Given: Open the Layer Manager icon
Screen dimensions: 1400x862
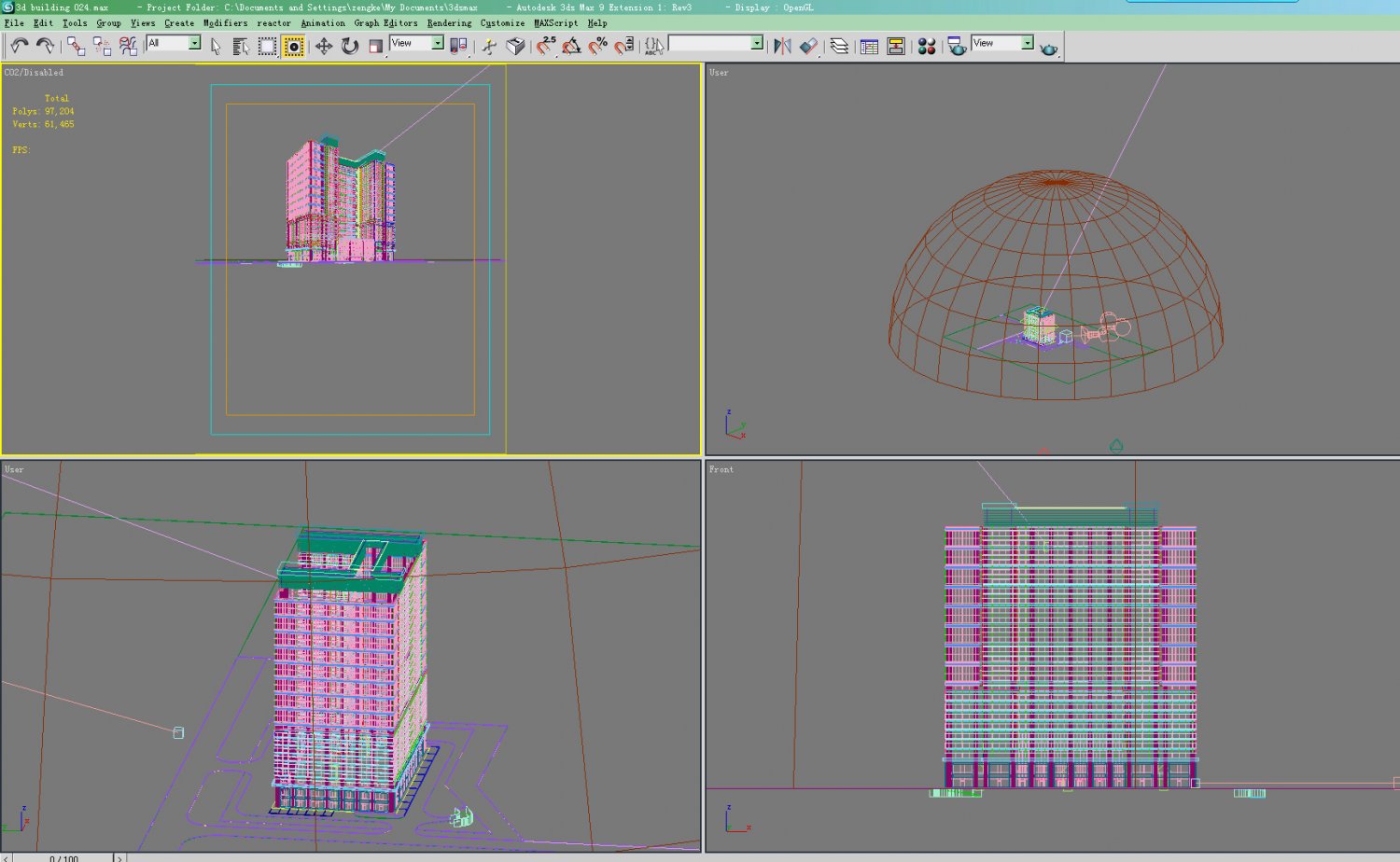Looking at the screenshot, I should pos(839,46).
